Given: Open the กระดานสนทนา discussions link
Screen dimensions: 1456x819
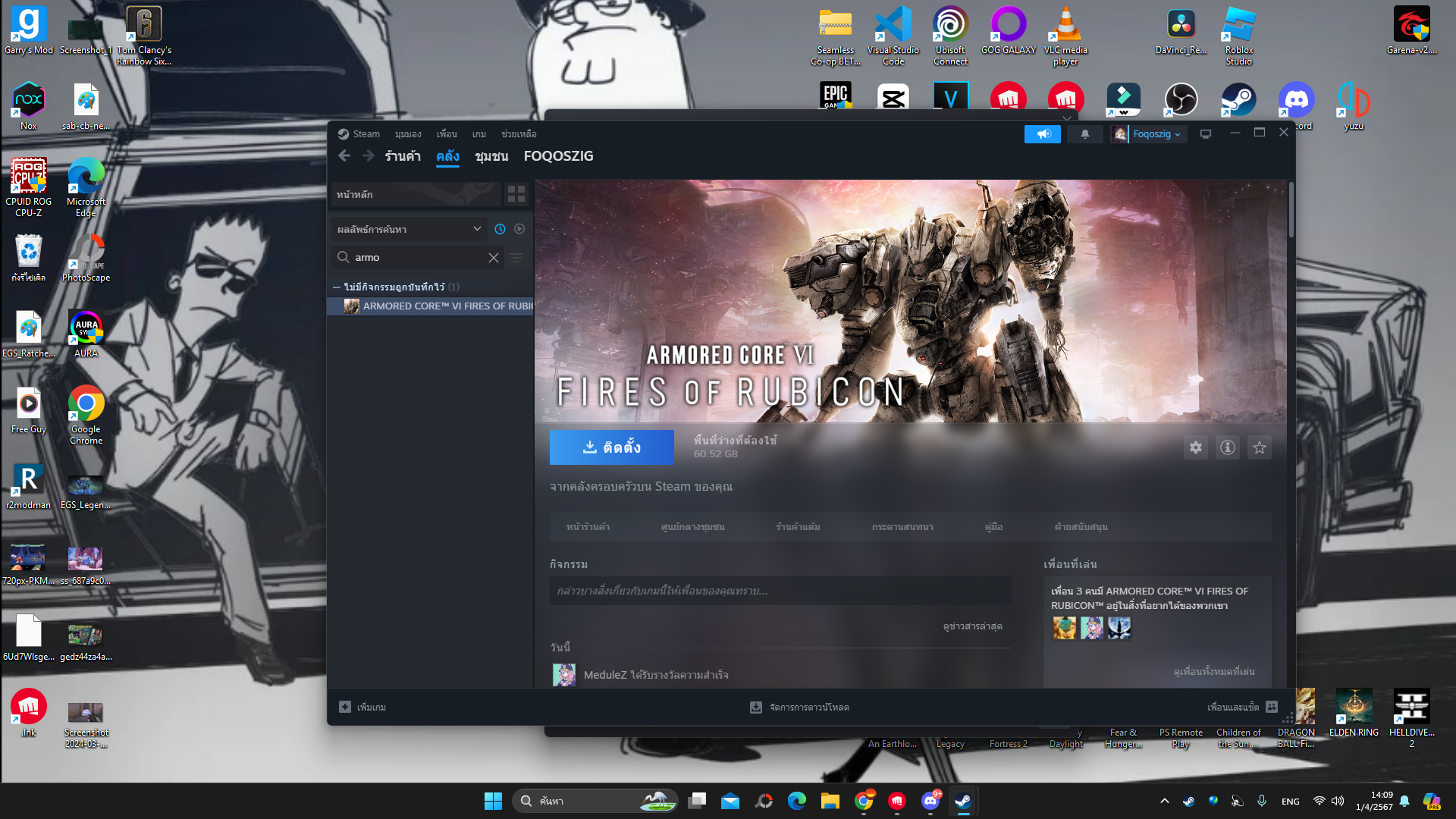Looking at the screenshot, I should point(902,526).
